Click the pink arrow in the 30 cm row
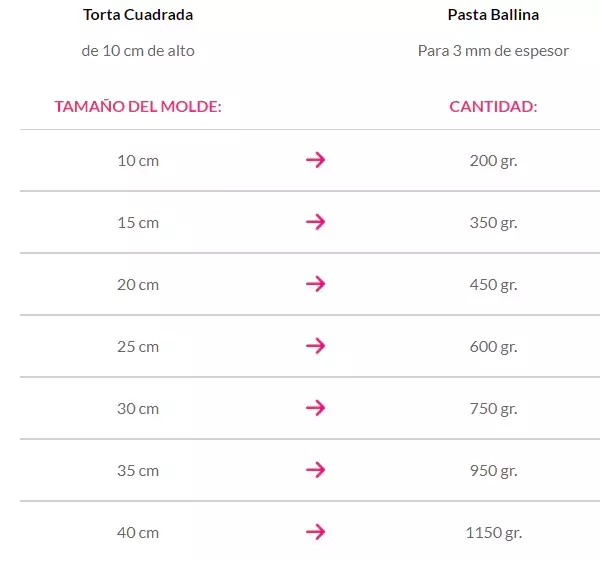Screen dimensions: 600x561 point(315,408)
